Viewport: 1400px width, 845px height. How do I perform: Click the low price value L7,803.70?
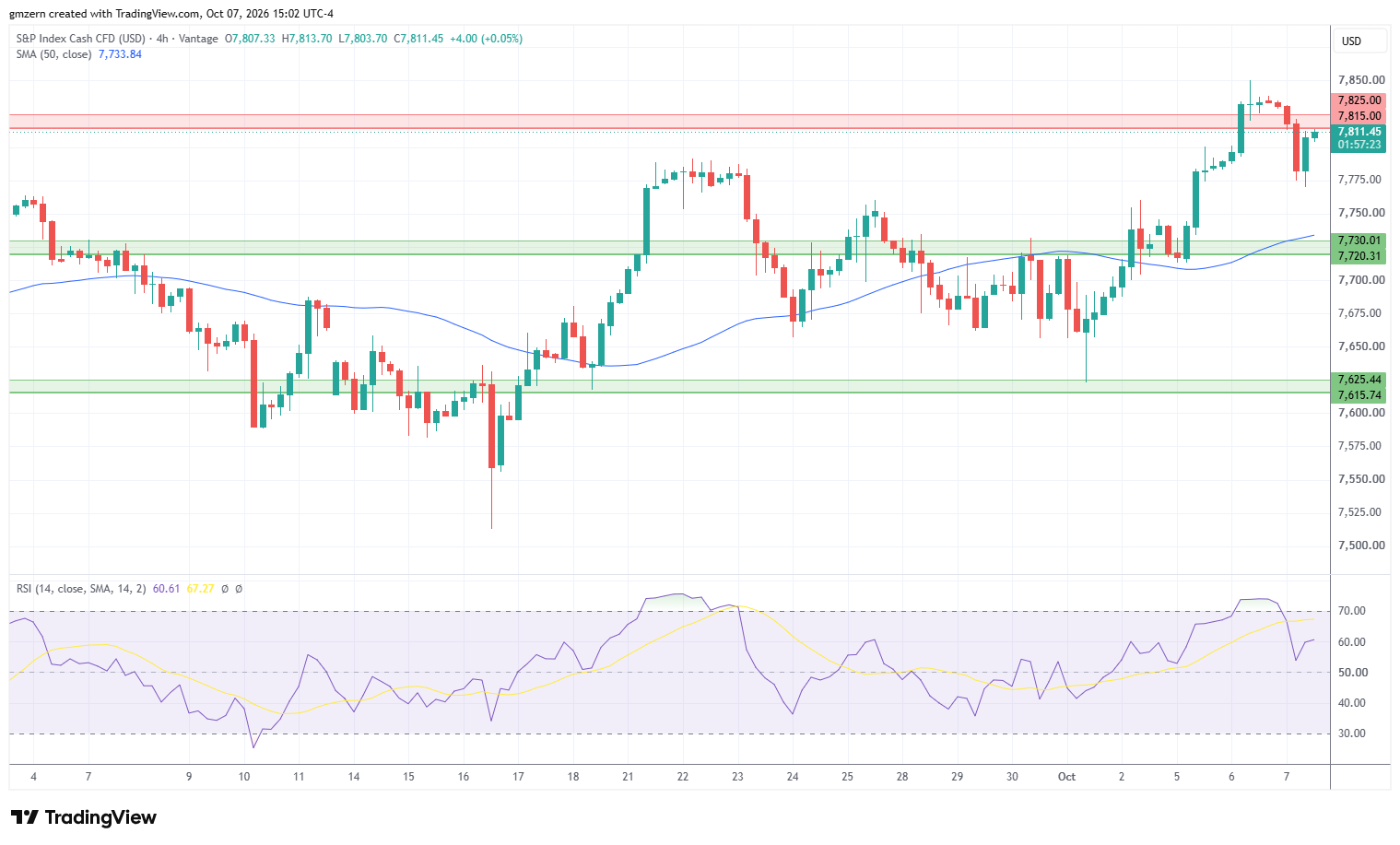click(x=362, y=39)
